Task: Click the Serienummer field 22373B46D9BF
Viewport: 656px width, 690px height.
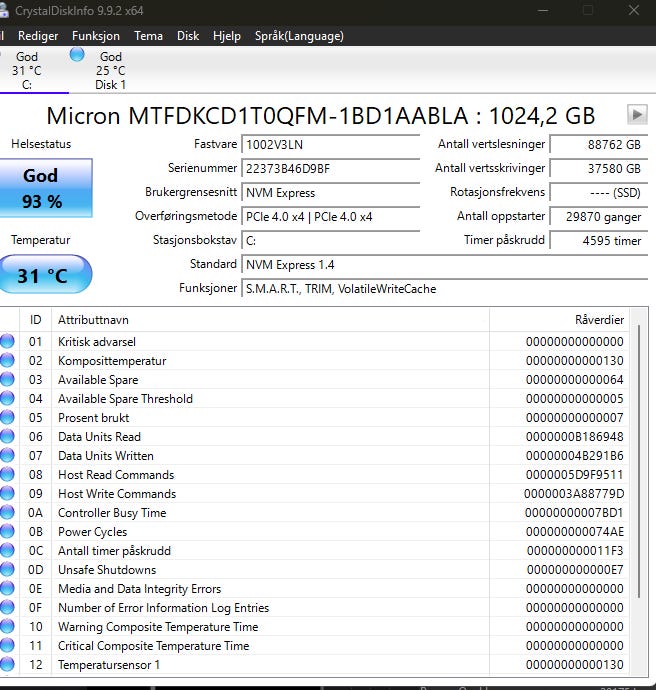Action: pos(330,169)
